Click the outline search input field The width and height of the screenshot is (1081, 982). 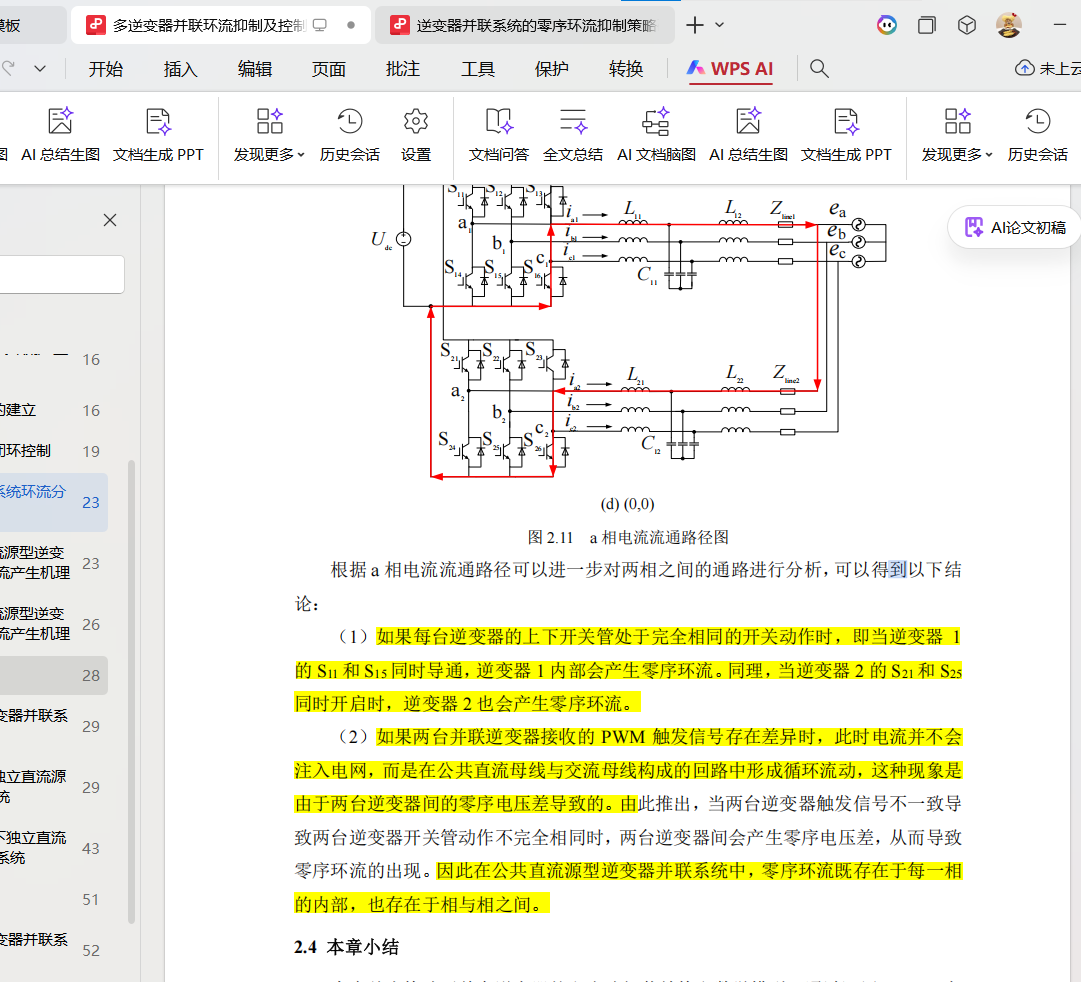[x=60, y=274]
